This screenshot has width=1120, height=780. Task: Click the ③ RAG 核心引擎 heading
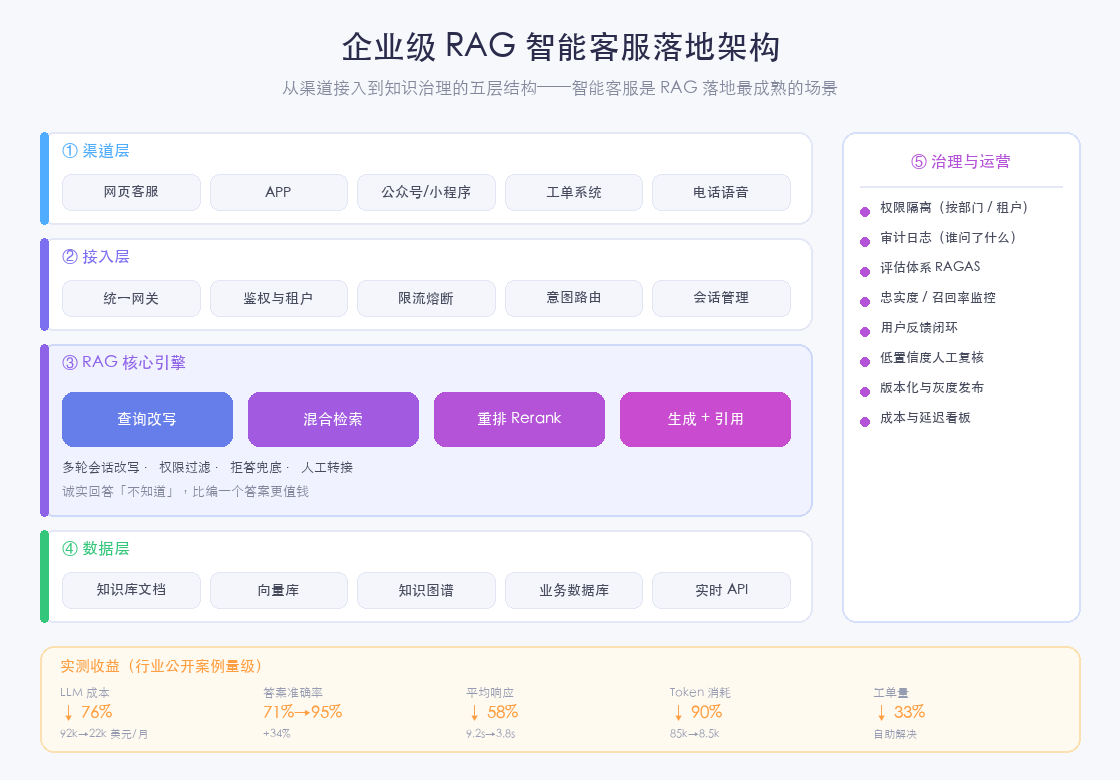(124, 362)
